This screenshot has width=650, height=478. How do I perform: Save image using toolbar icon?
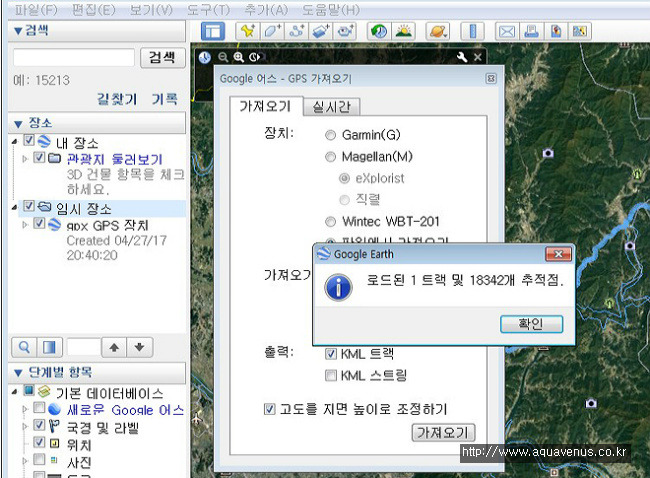[555, 32]
